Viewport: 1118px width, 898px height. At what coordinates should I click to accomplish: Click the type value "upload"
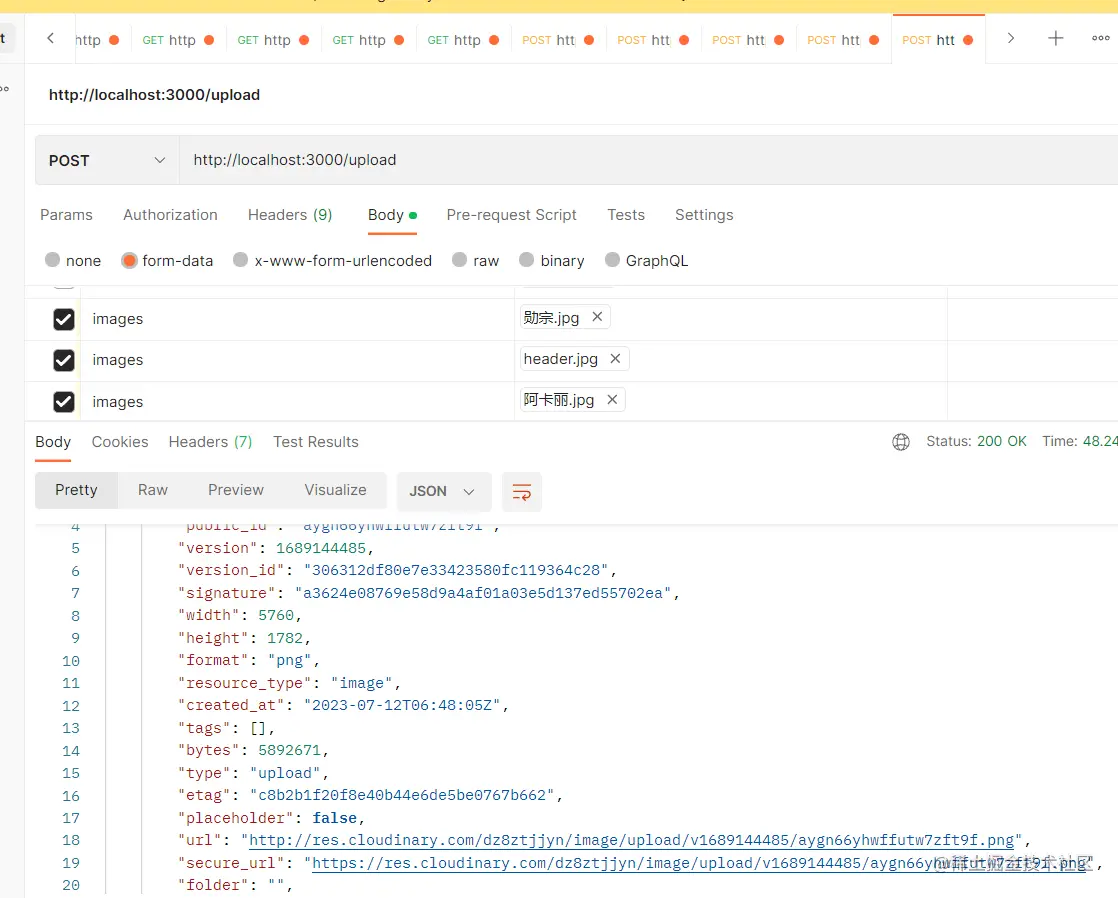[x=284, y=772]
